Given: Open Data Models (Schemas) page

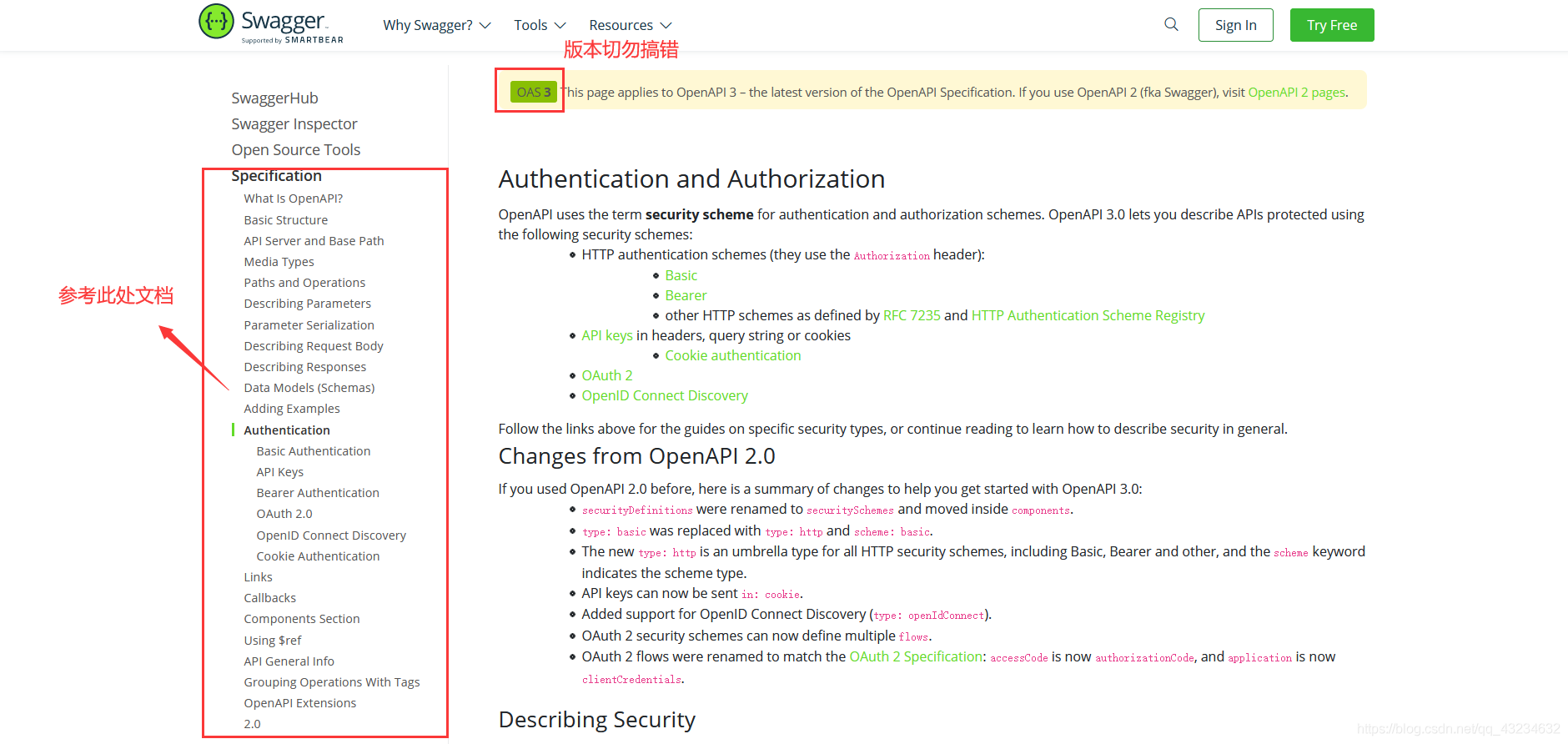Looking at the screenshot, I should point(309,388).
